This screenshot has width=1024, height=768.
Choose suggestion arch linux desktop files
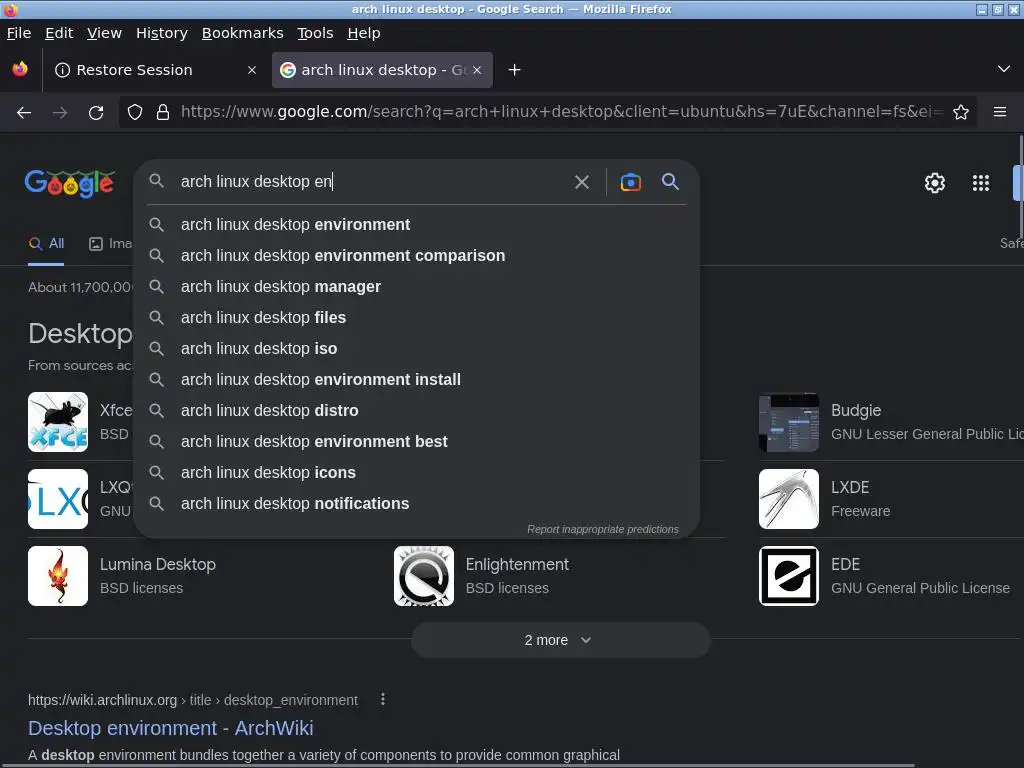[416, 317]
